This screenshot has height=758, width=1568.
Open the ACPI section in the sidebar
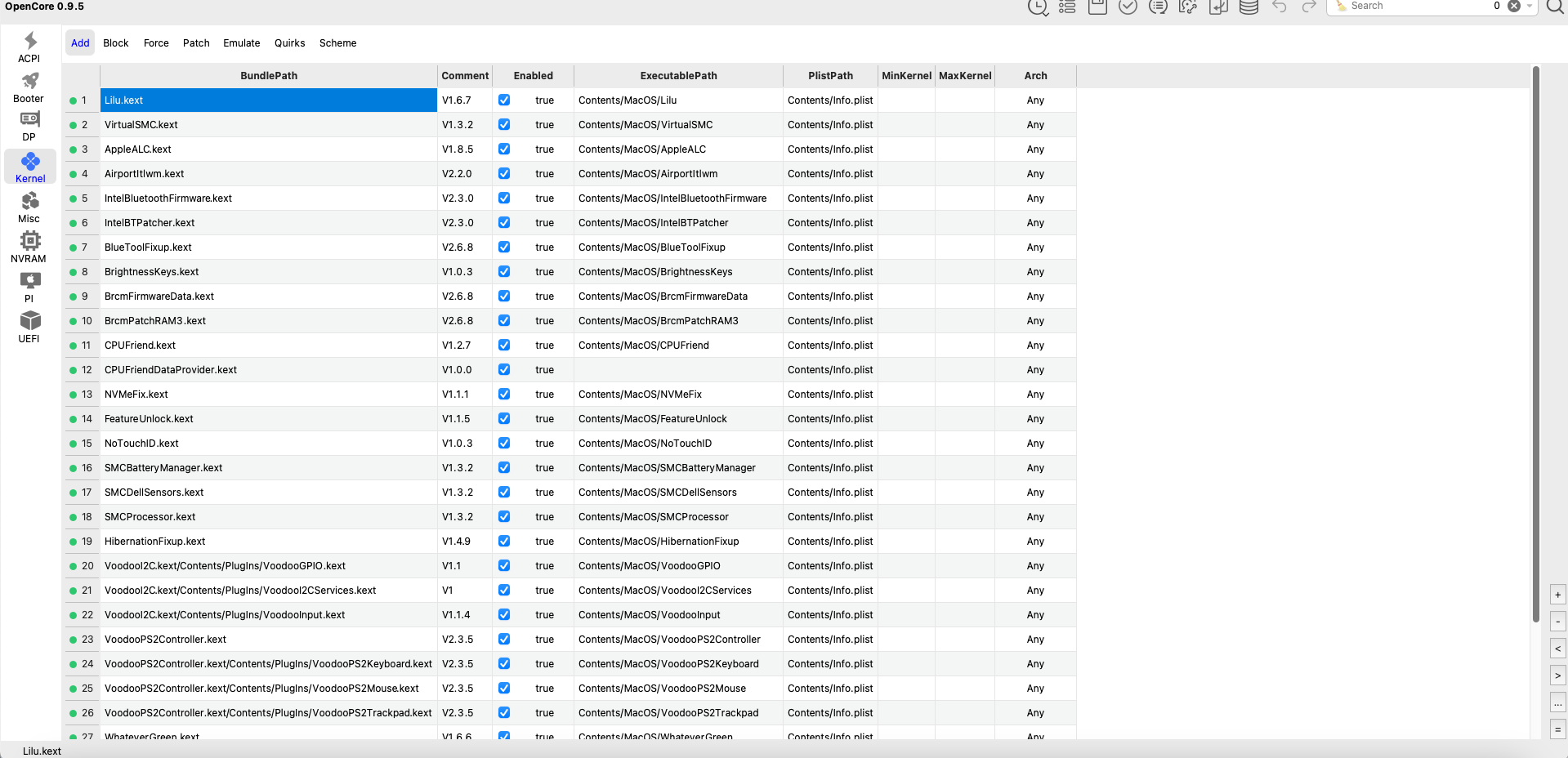(29, 47)
